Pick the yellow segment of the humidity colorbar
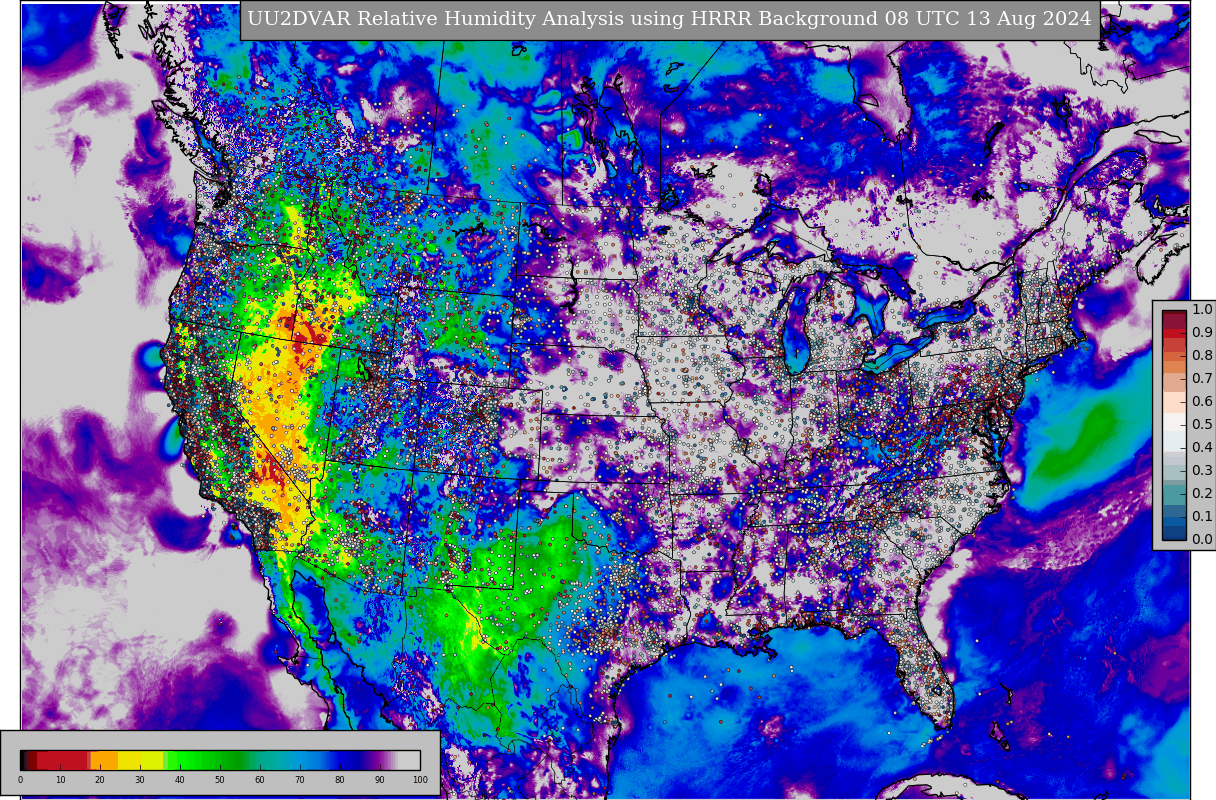1216x800 pixels. tap(140, 760)
